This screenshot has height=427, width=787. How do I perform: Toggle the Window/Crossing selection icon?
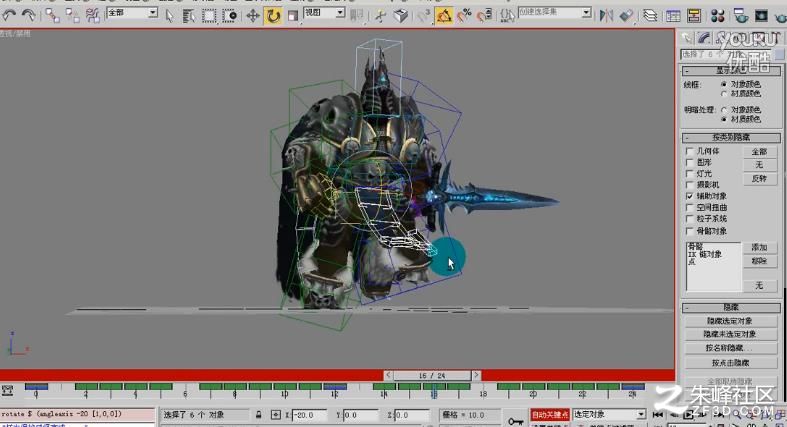click(x=229, y=16)
